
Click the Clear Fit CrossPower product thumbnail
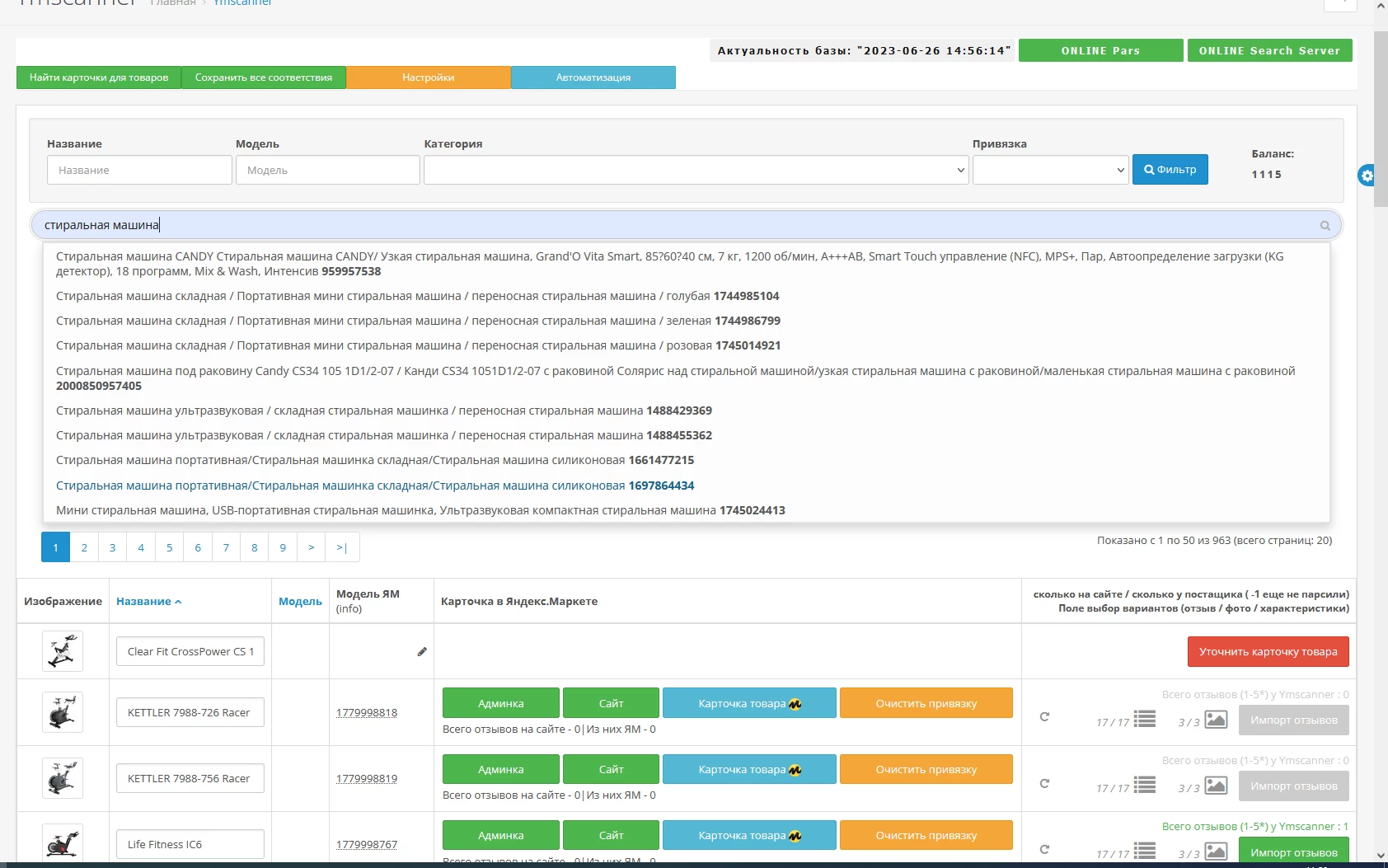pyautogui.click(x=63, y=651)
